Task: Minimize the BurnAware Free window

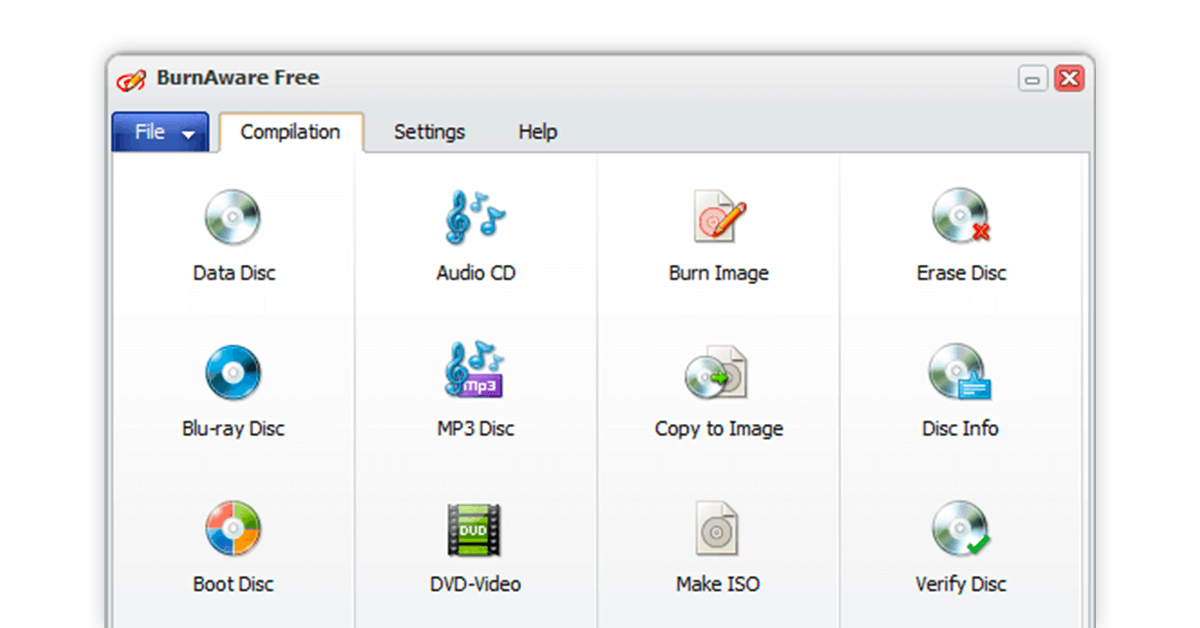Action: (x=1032, y=80)
